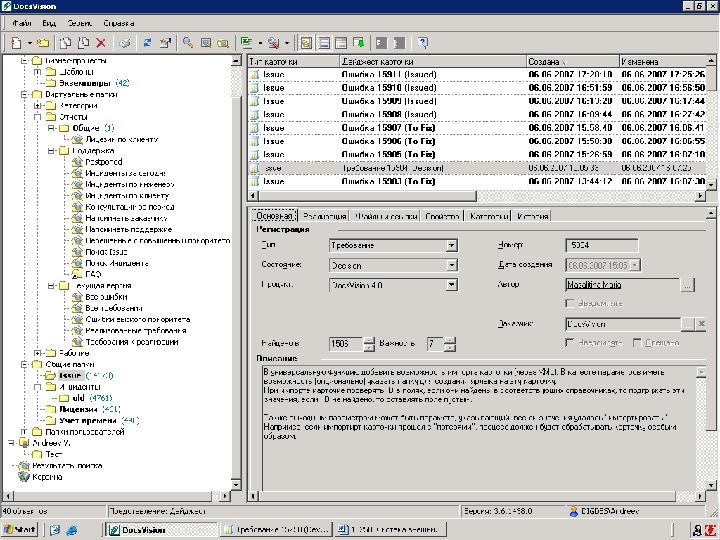Open the Продукт dropdown showing DocsVision 4.0
Screen dimensions: 720x540
pyautogui.click(x=452, y=285)
